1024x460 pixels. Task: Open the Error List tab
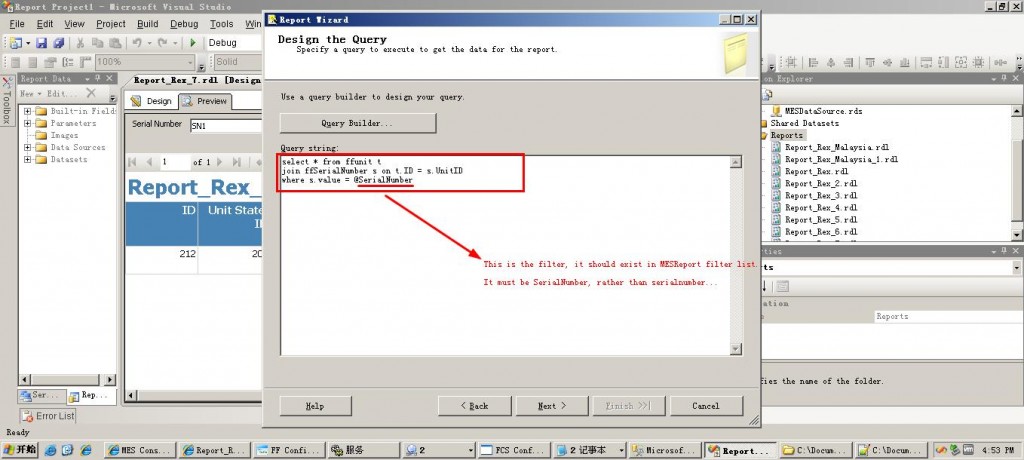pos(48,416)
